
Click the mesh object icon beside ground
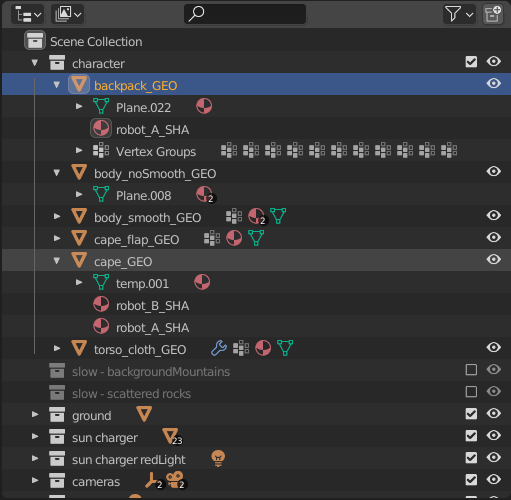[x=144, y=414]
